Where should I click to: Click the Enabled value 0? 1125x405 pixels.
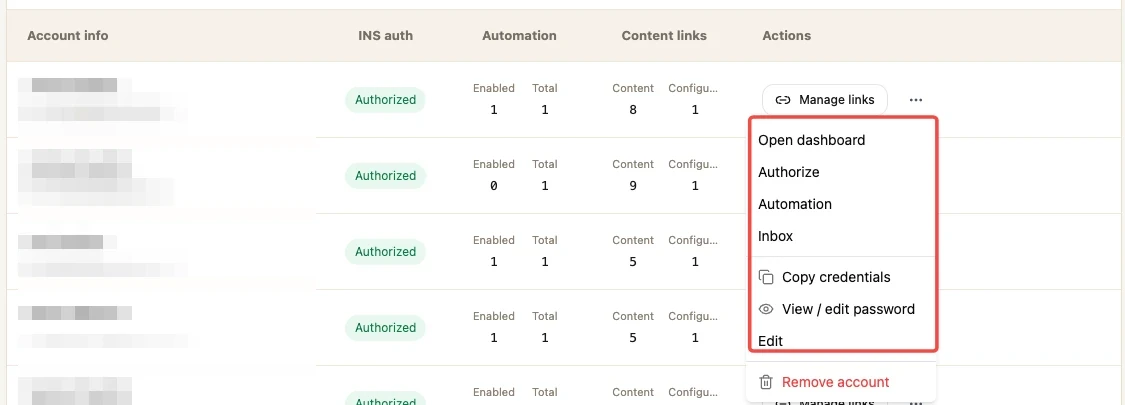point(494,186)
